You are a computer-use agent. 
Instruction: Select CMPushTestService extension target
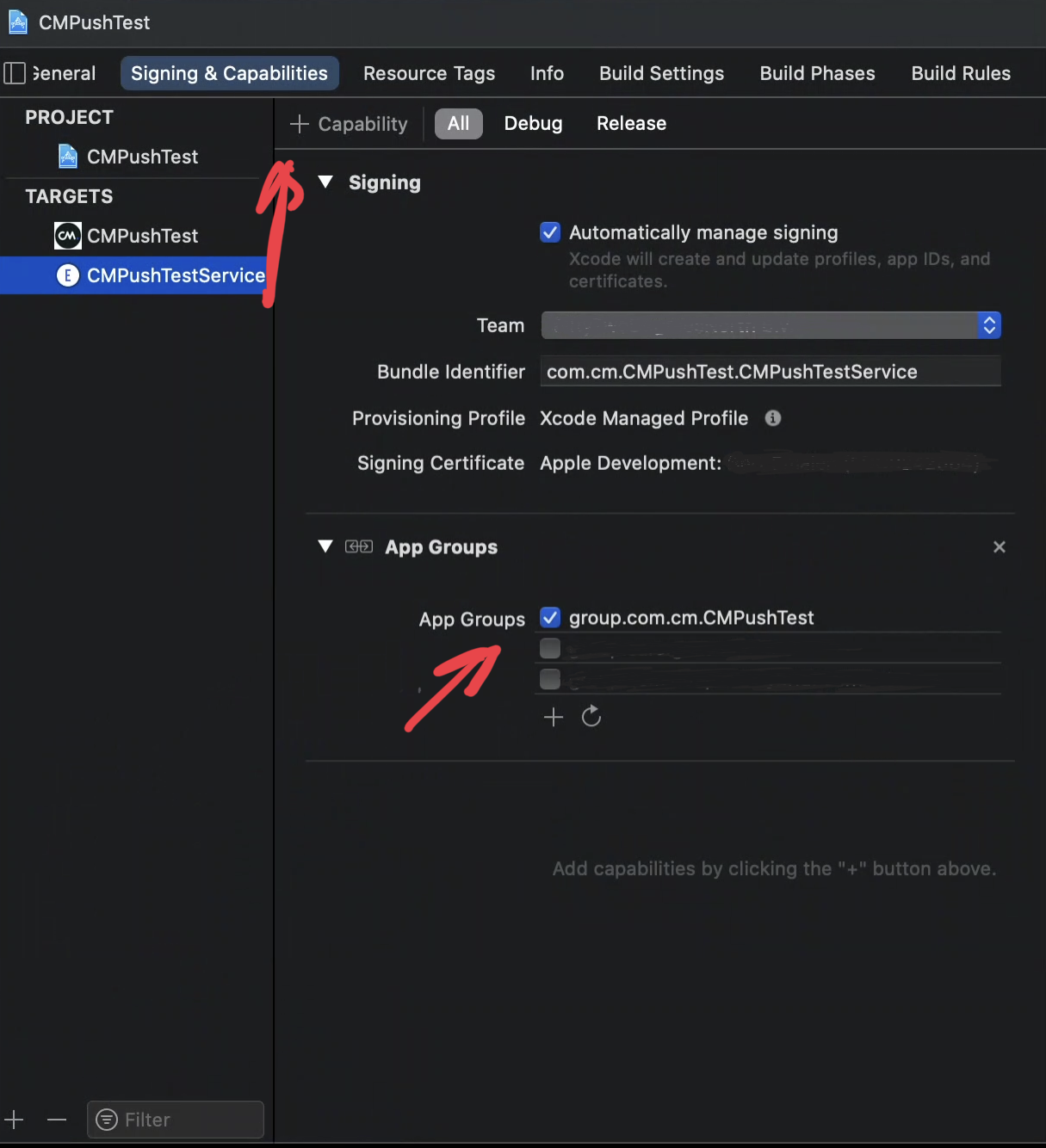click(136, 275)
